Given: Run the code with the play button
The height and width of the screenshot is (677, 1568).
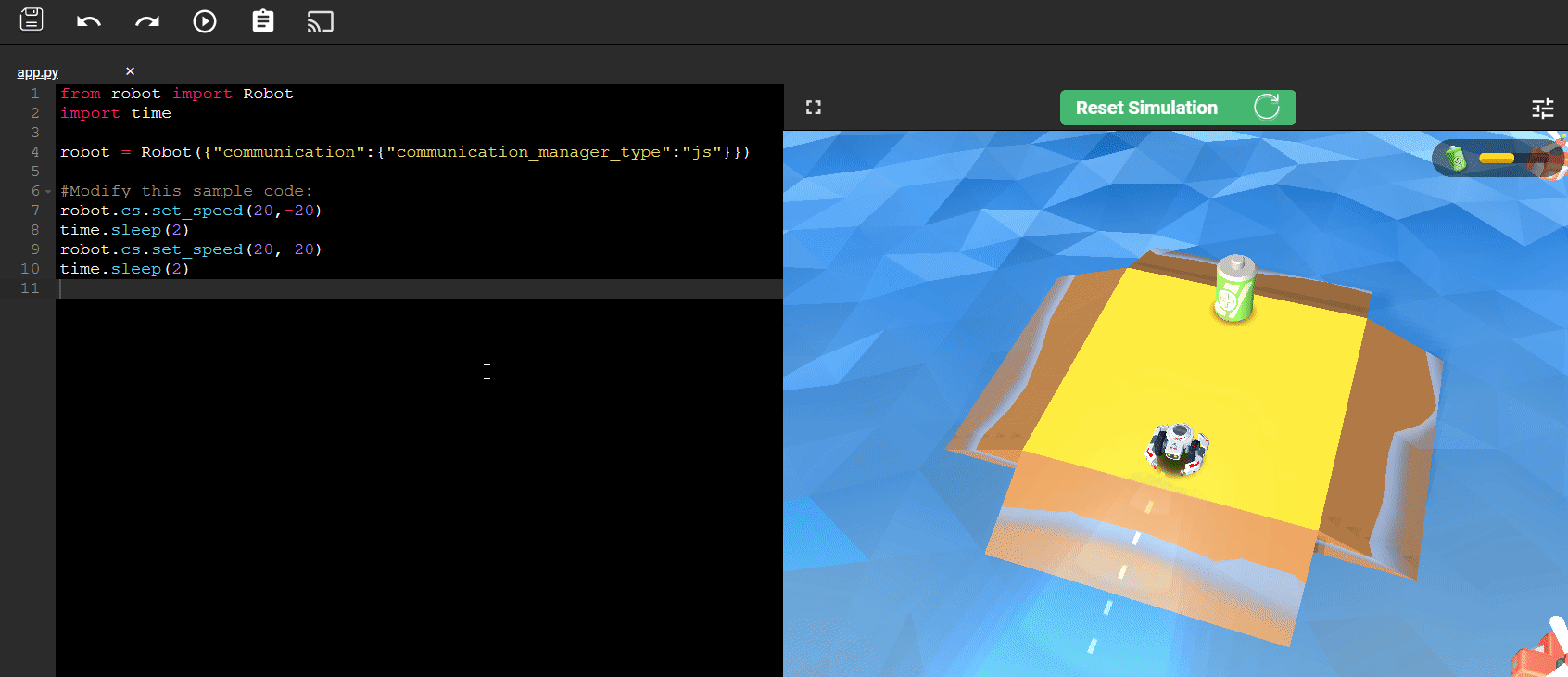Looking at the screenshot, I should coord(205,21).
